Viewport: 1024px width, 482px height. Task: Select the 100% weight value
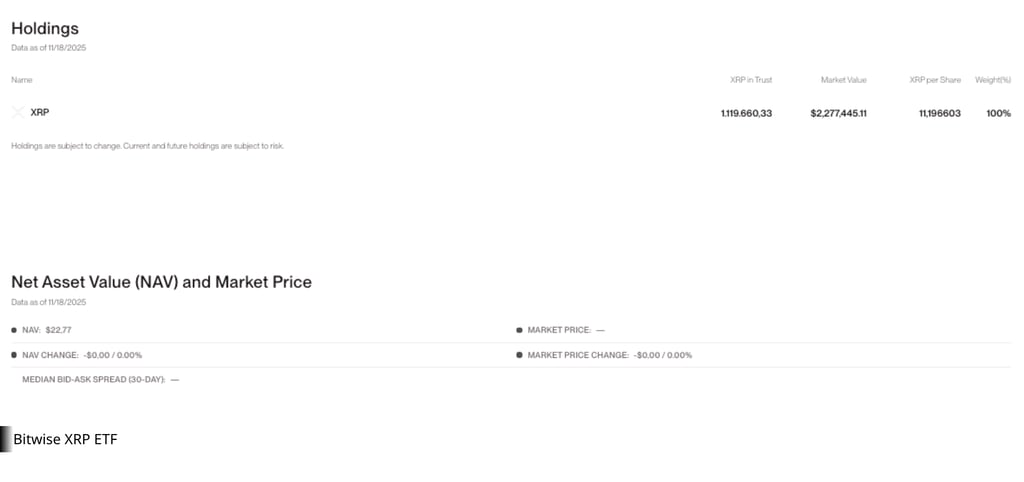coord(998,114)
